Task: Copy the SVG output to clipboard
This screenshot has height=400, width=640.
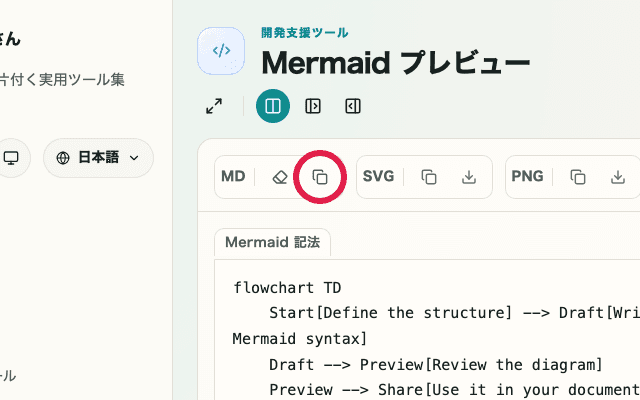Action: coord(429,177)
